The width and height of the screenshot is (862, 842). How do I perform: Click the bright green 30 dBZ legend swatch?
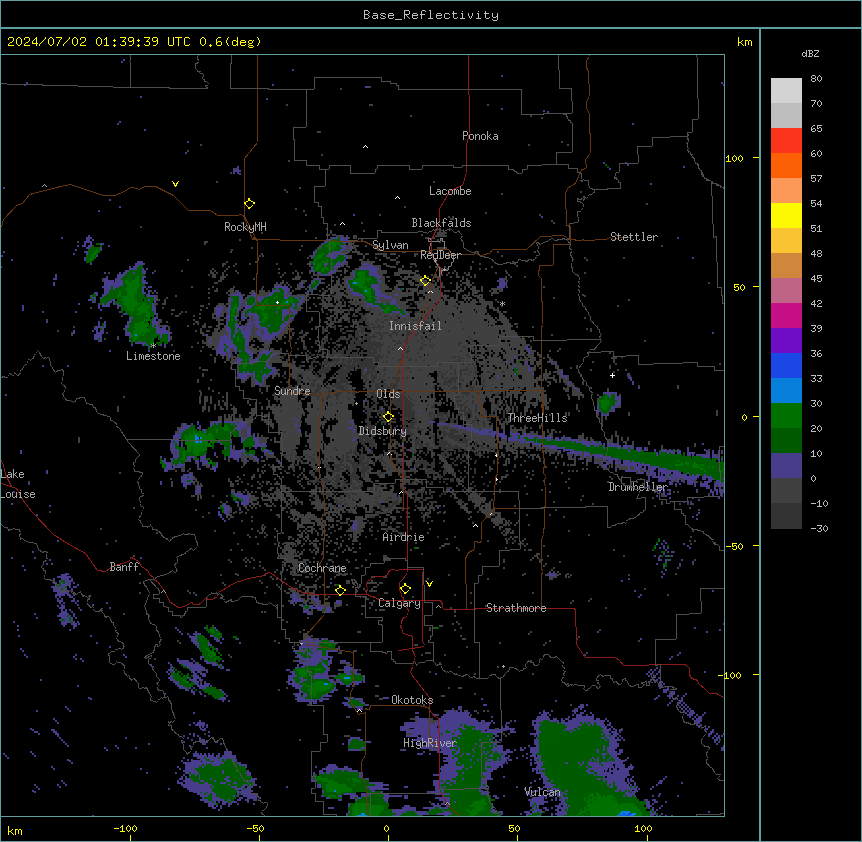(786, 416)
